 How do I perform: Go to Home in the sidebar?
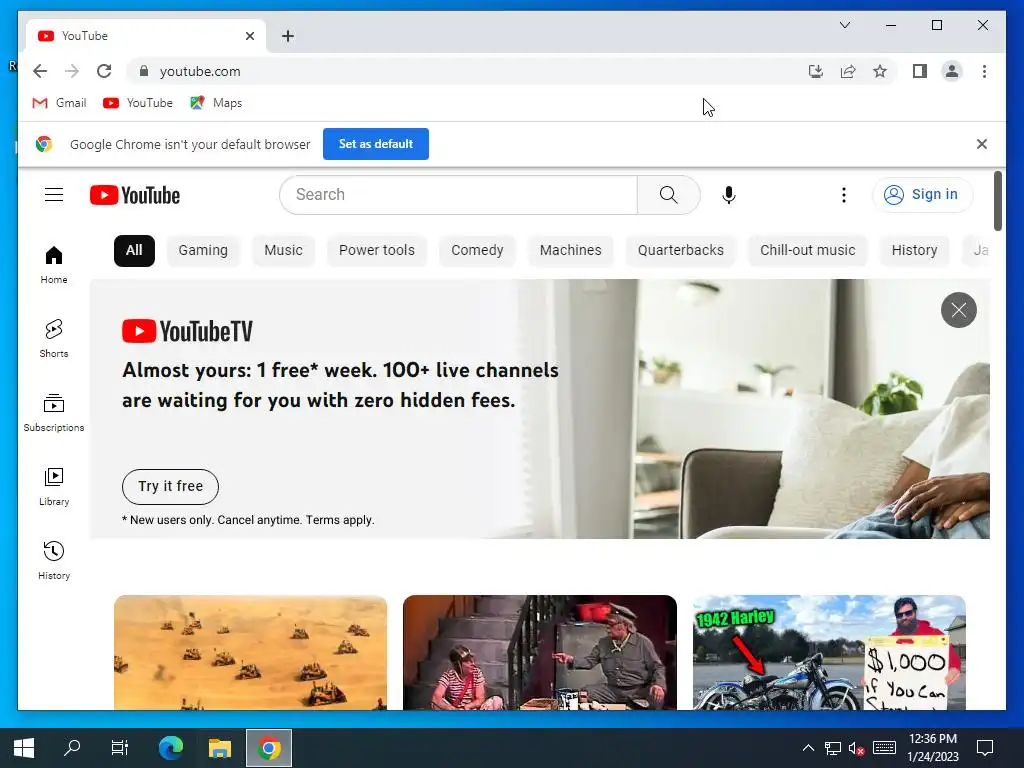coord(54,264)
